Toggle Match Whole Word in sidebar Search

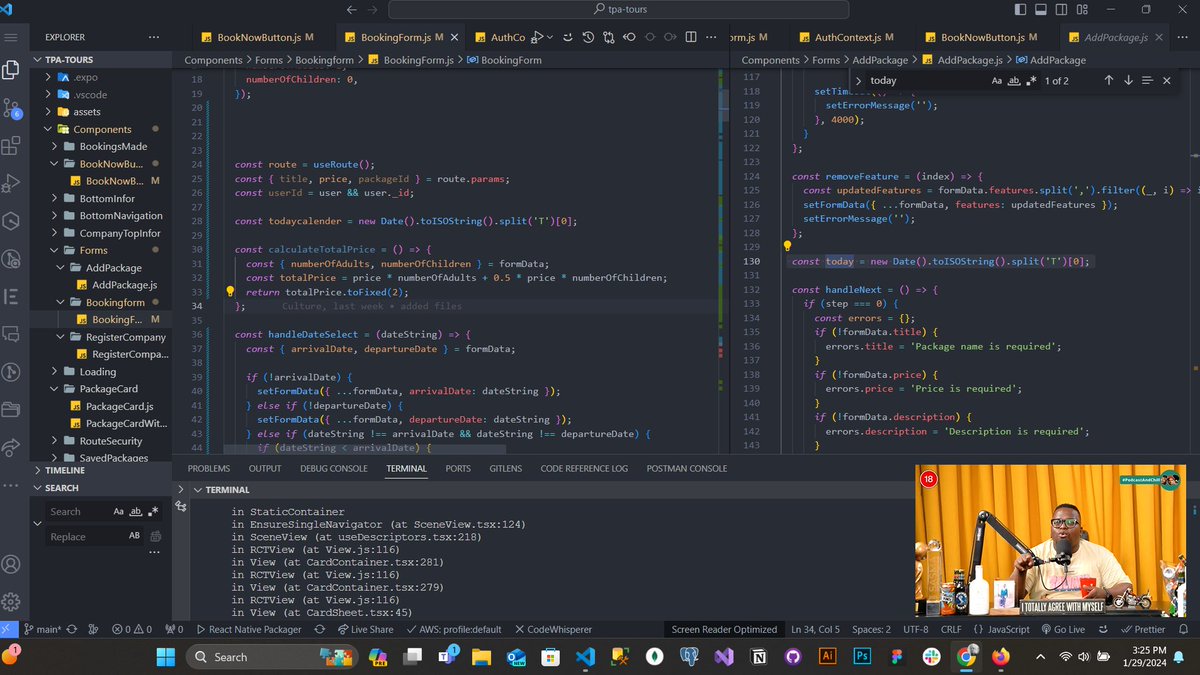[x=136, y=511]
